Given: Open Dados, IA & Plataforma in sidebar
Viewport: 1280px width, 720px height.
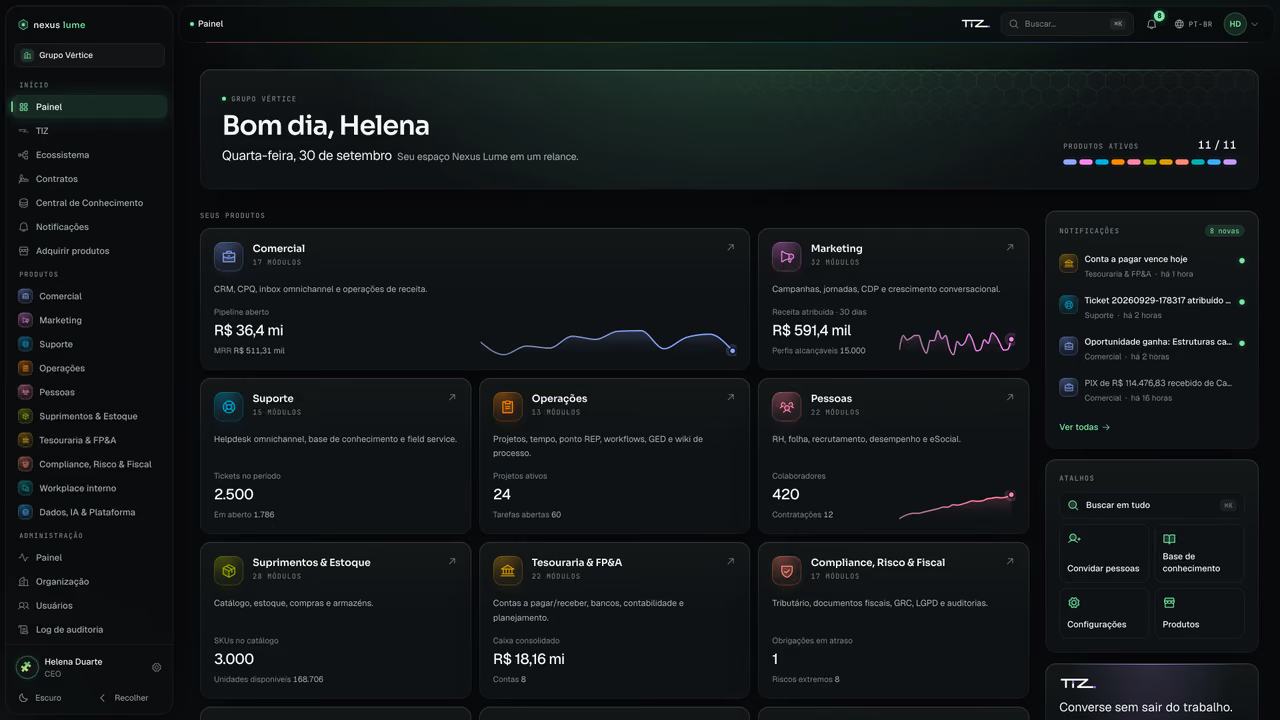Looking at the screenshot, I should (90, 512).
